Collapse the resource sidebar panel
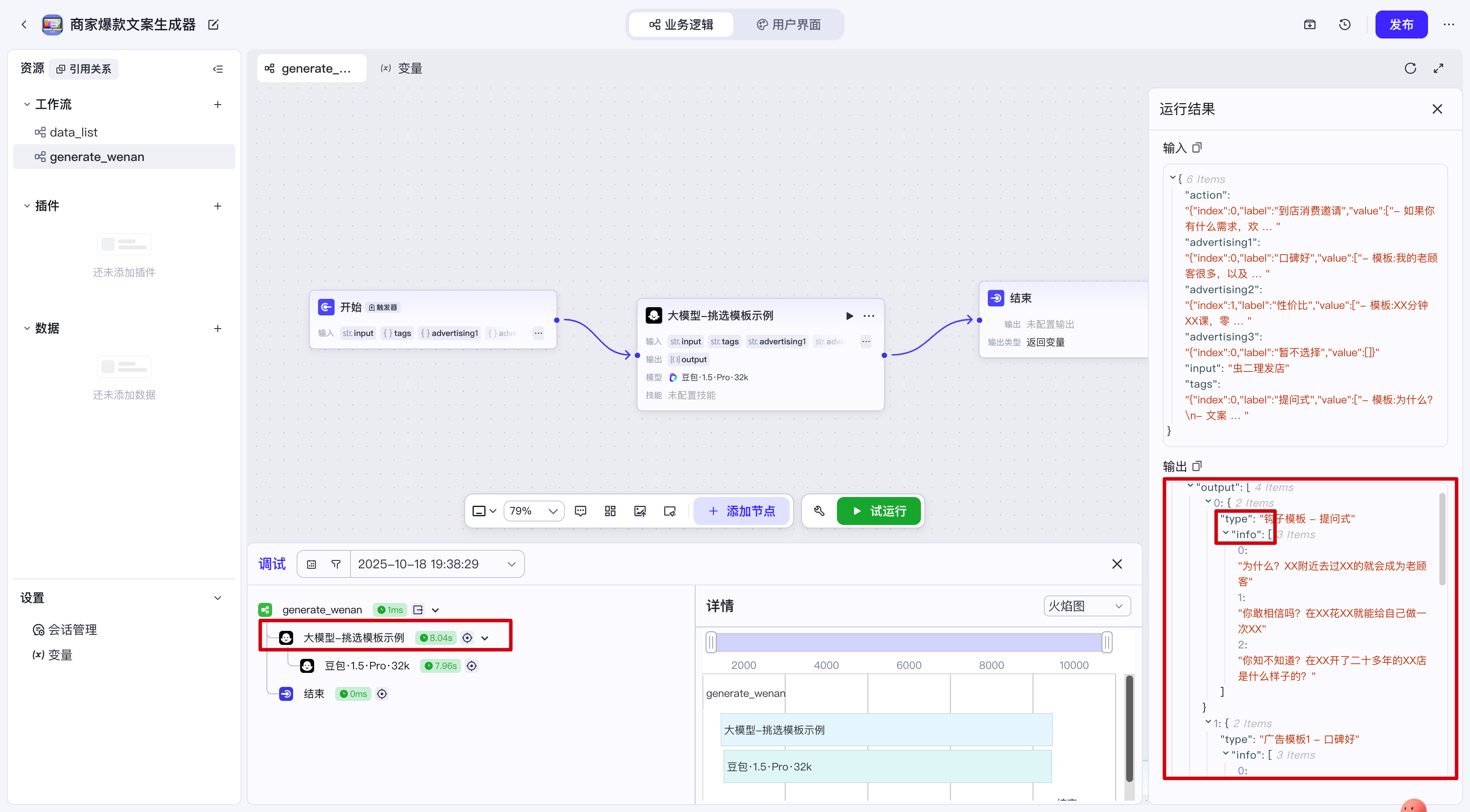1470x812 pixels. (x=217, y=69)
